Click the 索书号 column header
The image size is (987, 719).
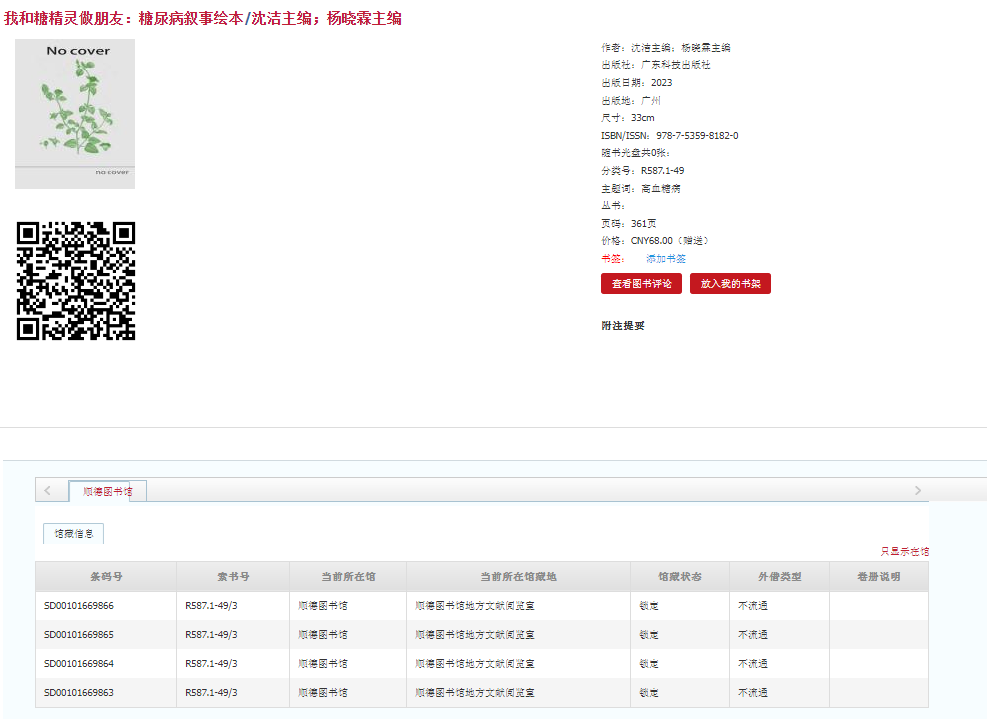coord(233,576)
